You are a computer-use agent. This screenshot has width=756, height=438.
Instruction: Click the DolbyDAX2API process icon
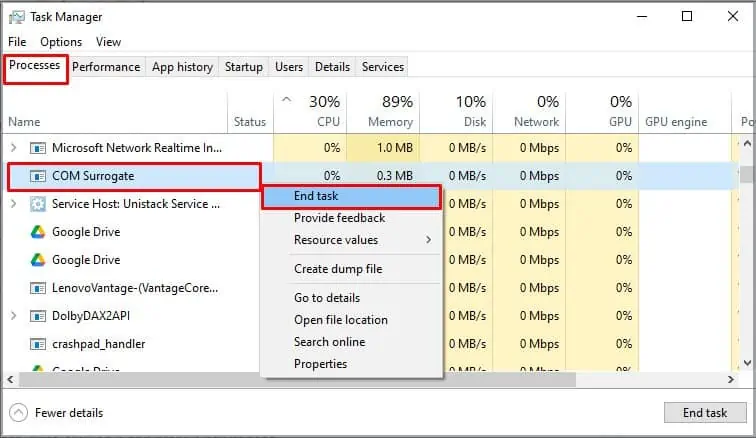click(x=38, y=316)
